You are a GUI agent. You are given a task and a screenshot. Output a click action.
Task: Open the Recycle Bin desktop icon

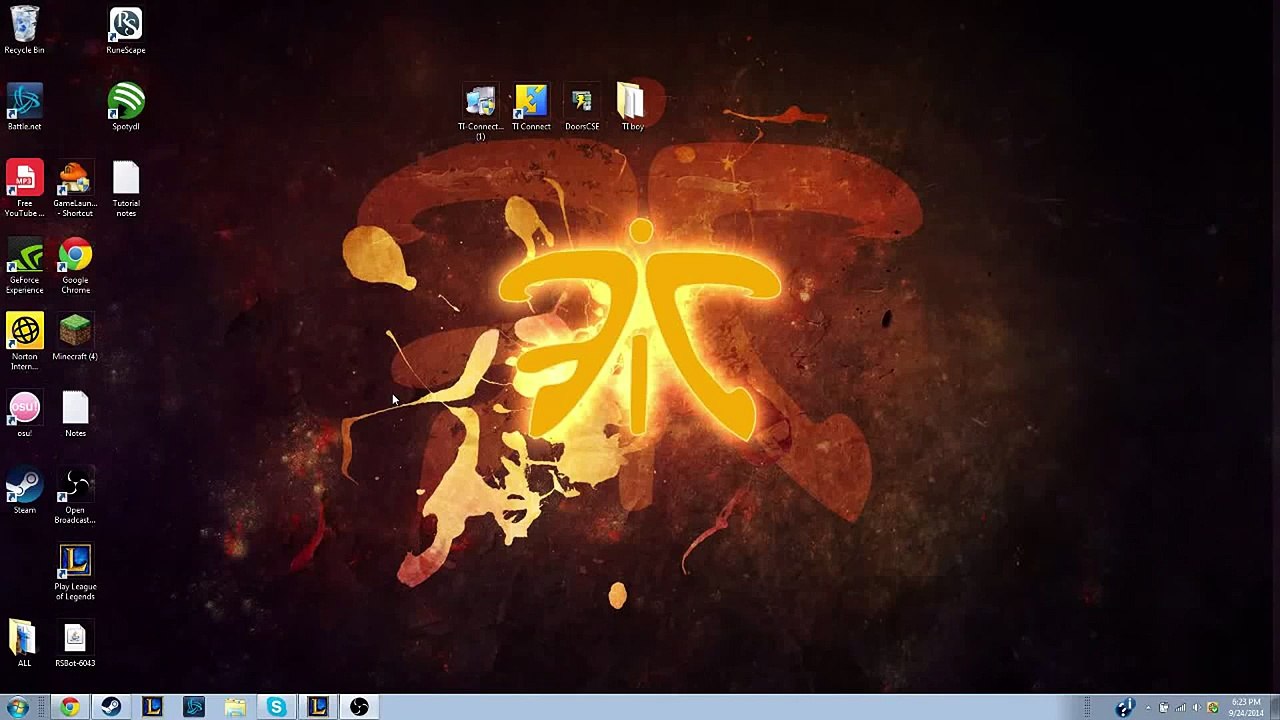tap(24, 31)
